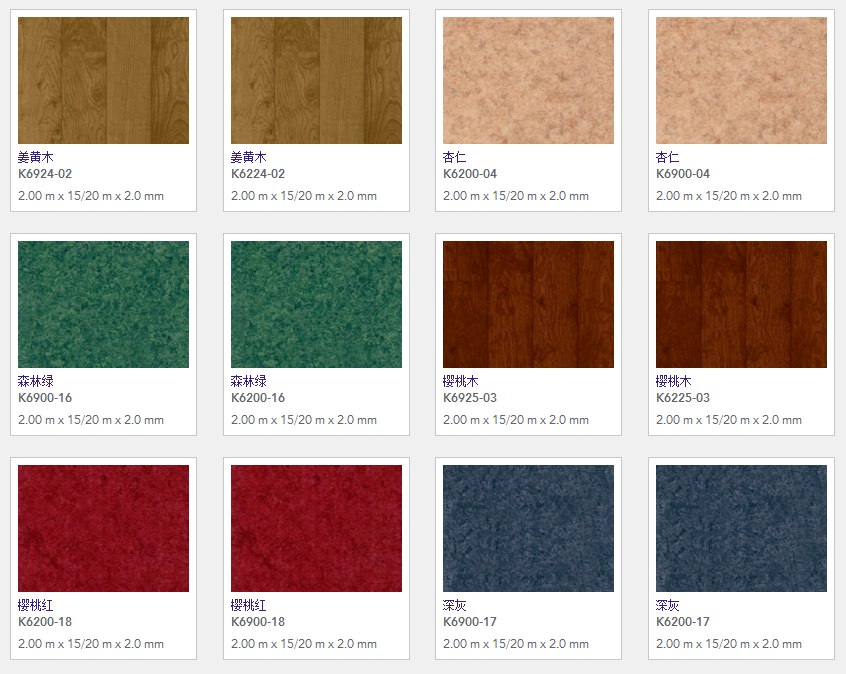
Task: Open the dark wood swatch image above K6225-03
Action: coord(741,304)
